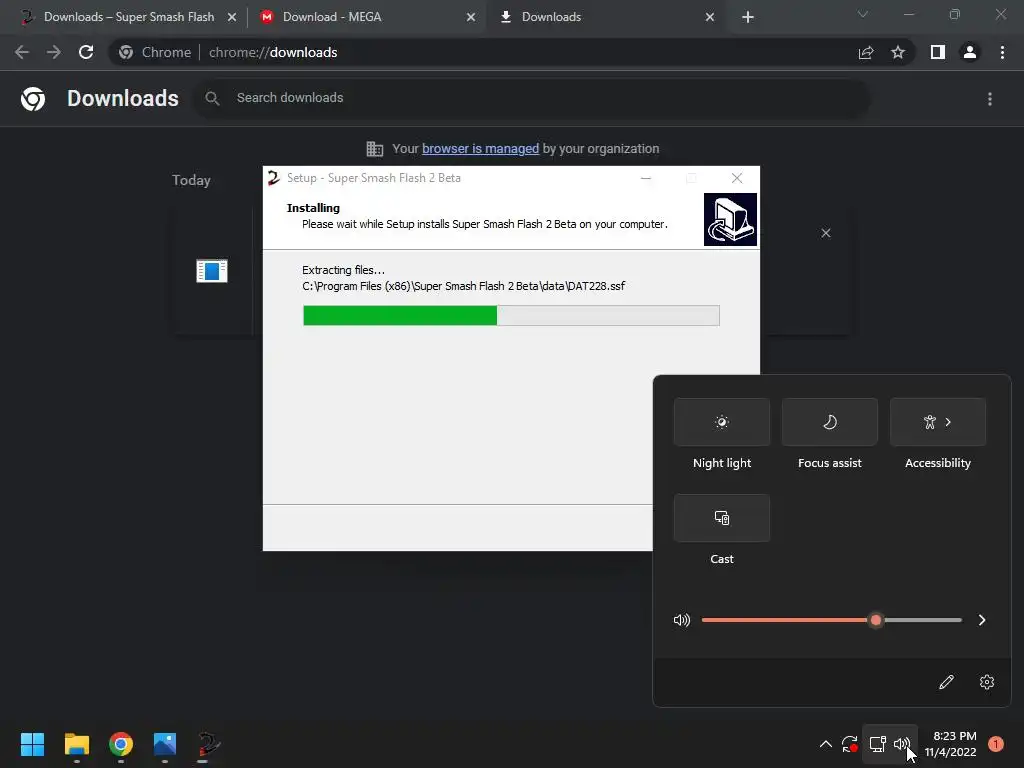The height and width of the screenshot is (768, 1024).
Task: Click the sync status tray icon
Action: (850, 744)
